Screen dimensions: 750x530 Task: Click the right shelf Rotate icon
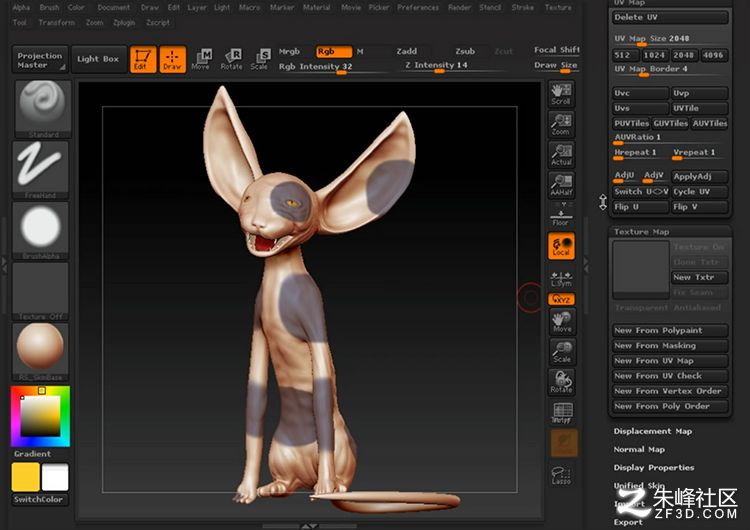[x=562, y=382]
